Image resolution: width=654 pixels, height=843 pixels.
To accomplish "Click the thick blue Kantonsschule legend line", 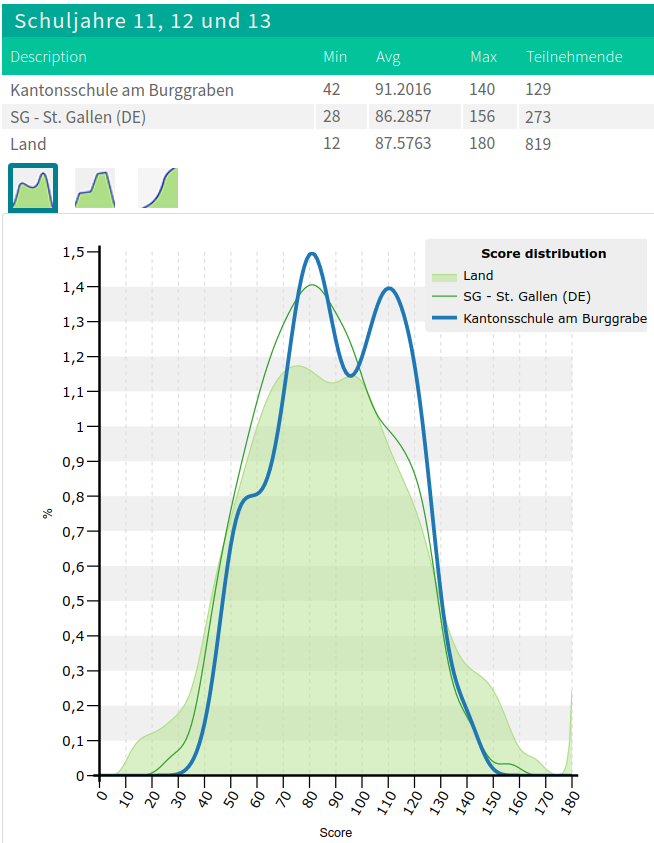I will pyautogui.click(x=444, y=319).
